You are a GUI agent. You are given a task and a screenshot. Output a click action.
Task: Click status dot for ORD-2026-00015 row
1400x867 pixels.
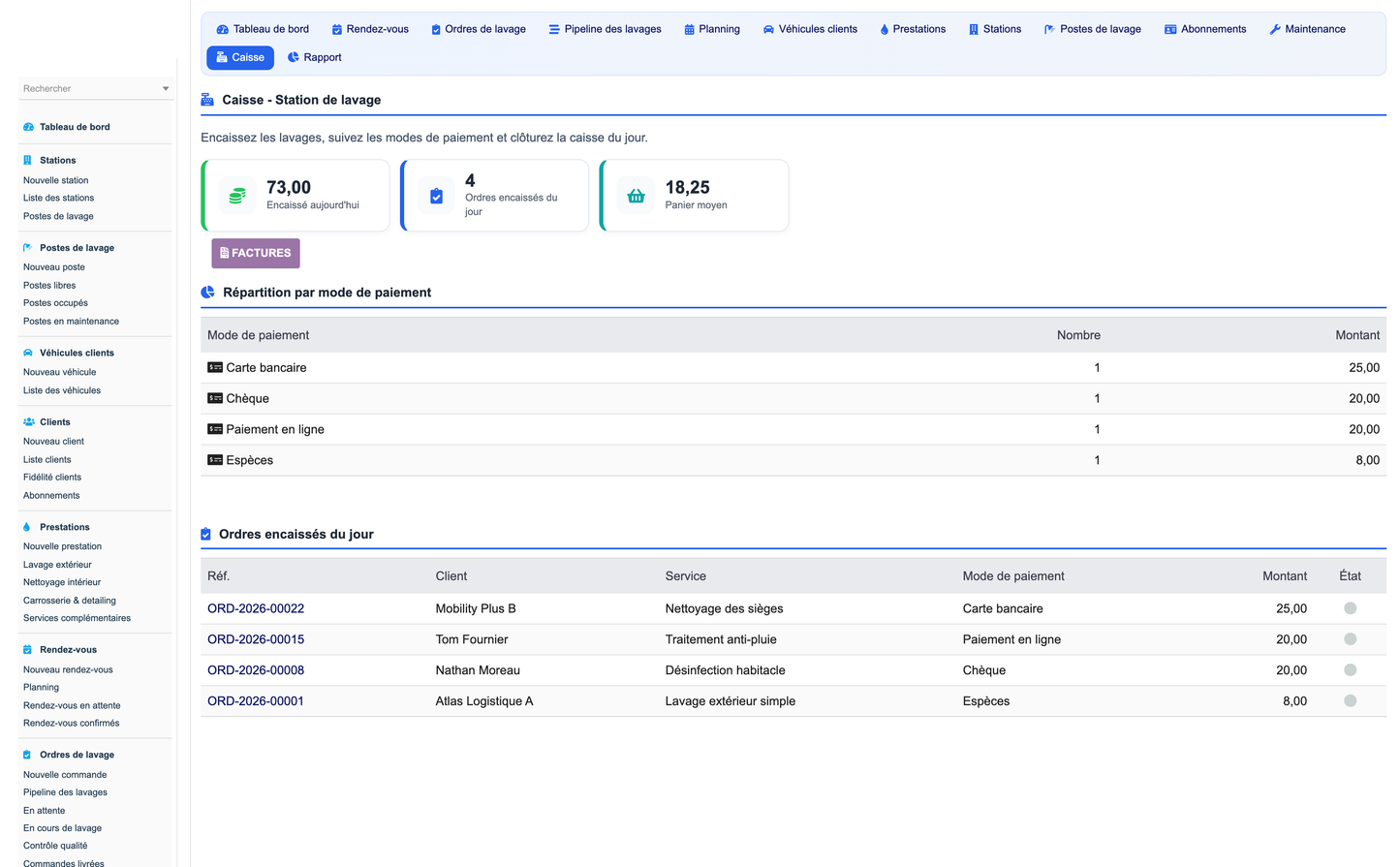point(1350,639)
